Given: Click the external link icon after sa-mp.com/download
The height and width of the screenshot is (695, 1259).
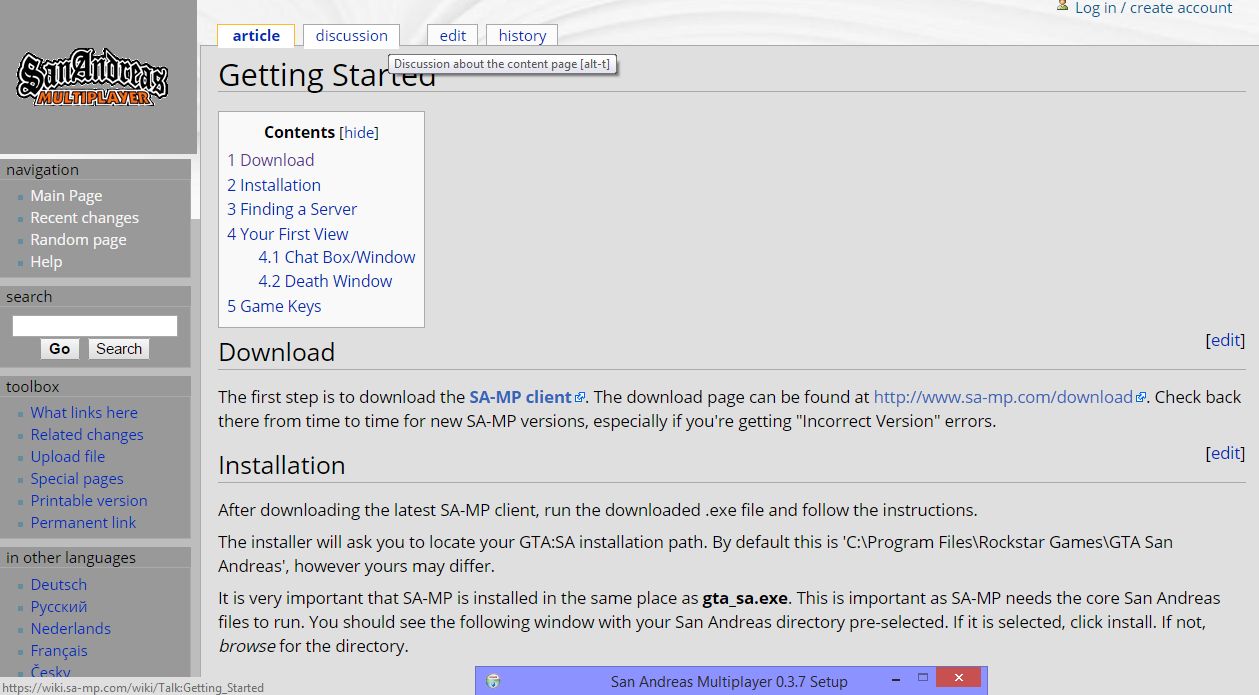Looking at the screenshot, I should pos(1141,398).
